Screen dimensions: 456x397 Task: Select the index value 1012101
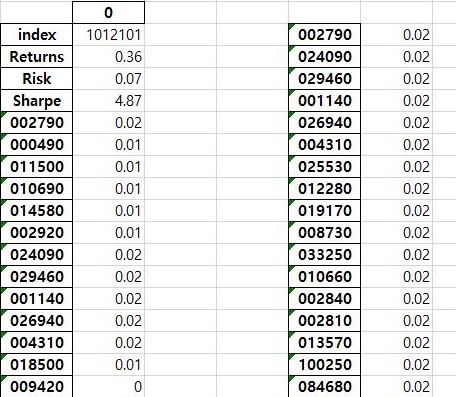click(108, 34)
